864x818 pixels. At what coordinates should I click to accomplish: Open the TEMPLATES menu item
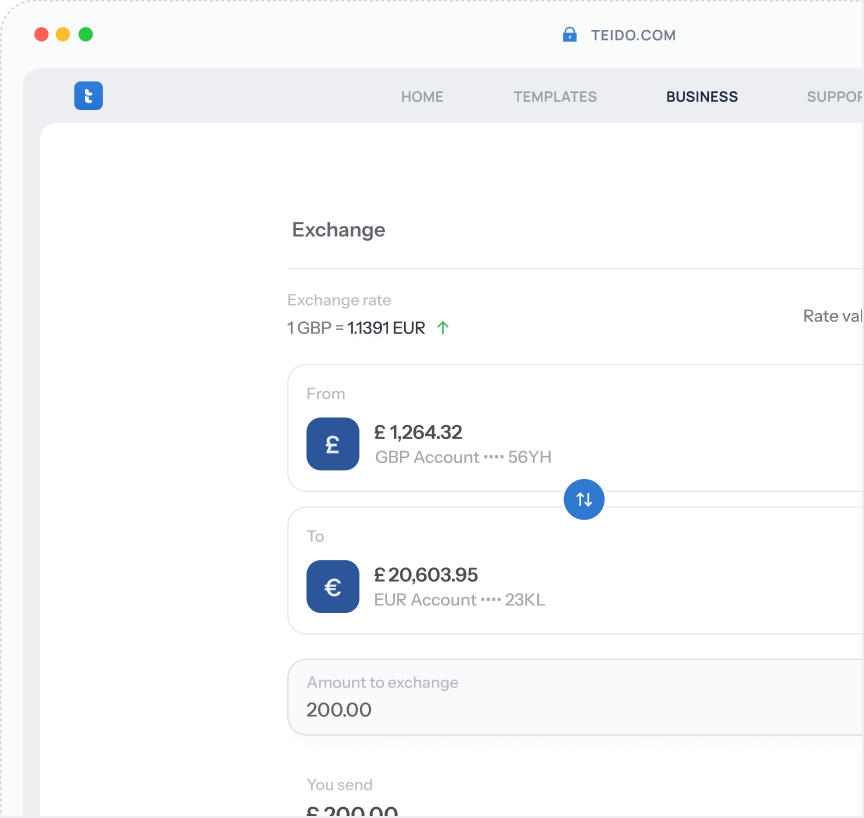coord(555,97)
